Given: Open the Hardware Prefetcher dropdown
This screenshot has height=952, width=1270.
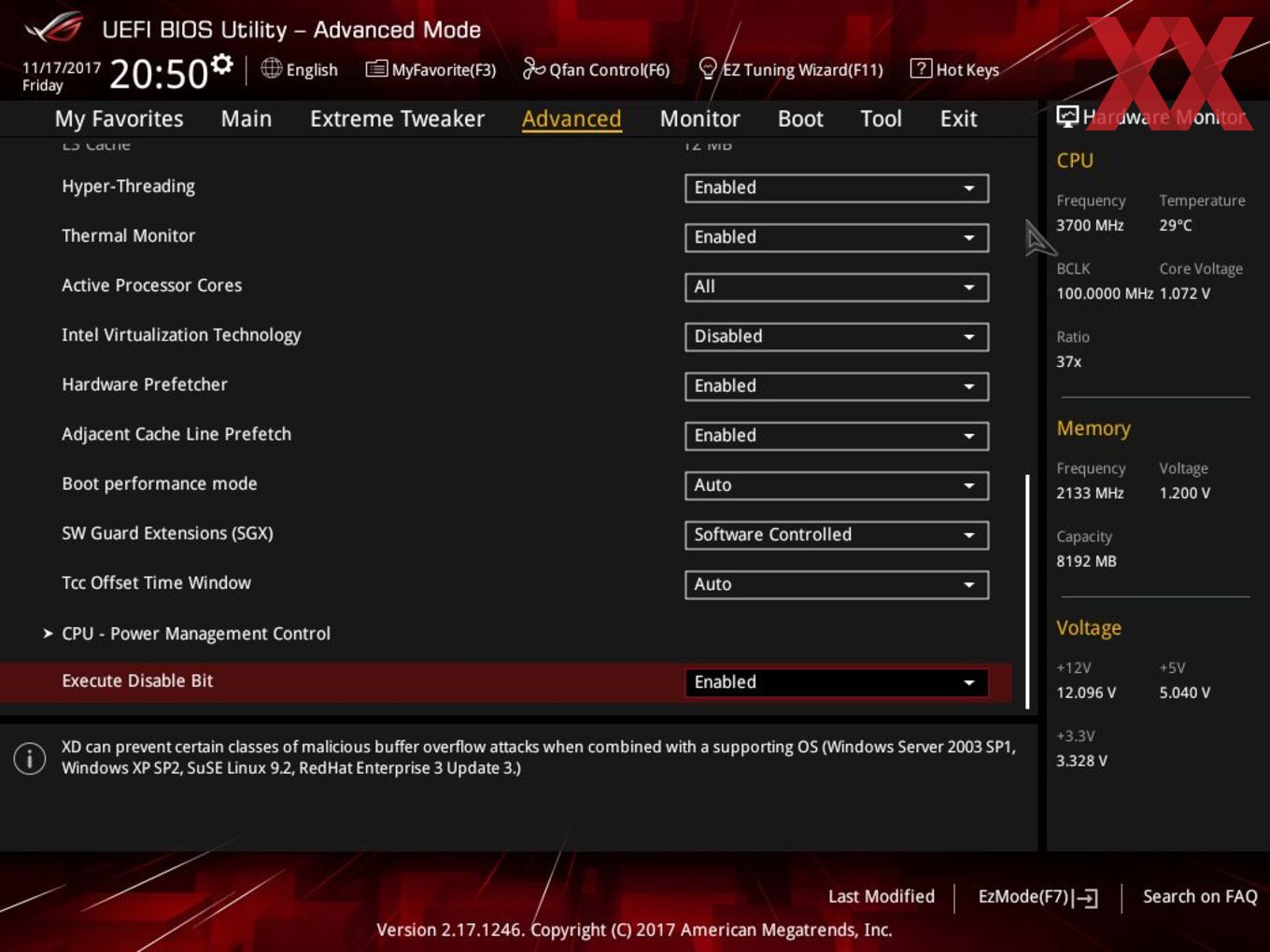Looking at the screenshot, I should coord(837,385).
